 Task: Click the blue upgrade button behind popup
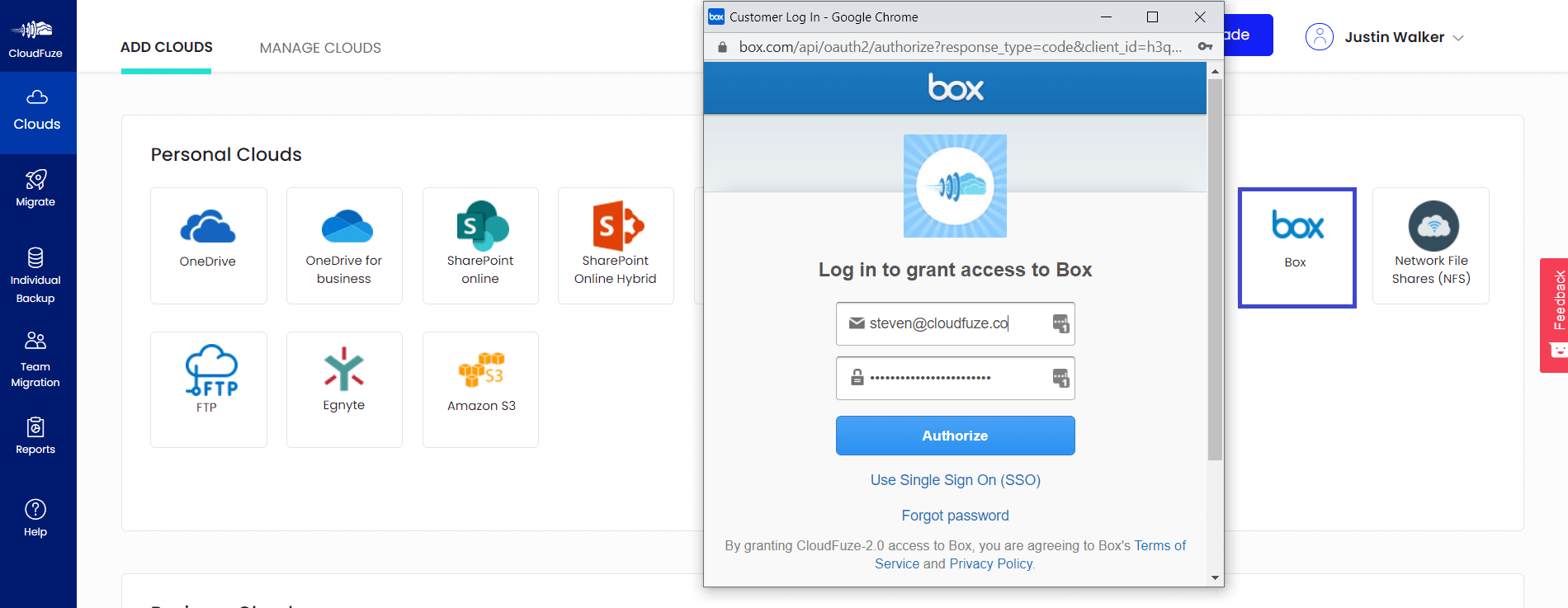(1248, 35)
